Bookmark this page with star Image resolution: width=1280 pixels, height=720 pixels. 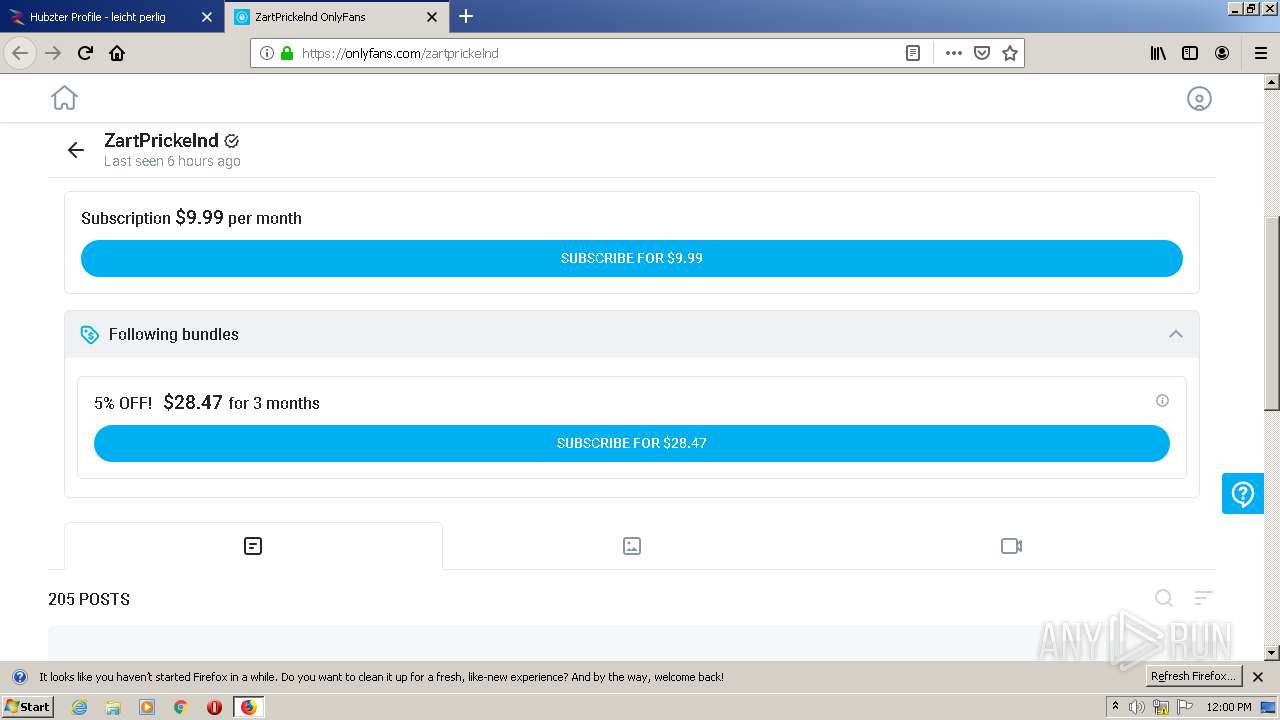1010,53
